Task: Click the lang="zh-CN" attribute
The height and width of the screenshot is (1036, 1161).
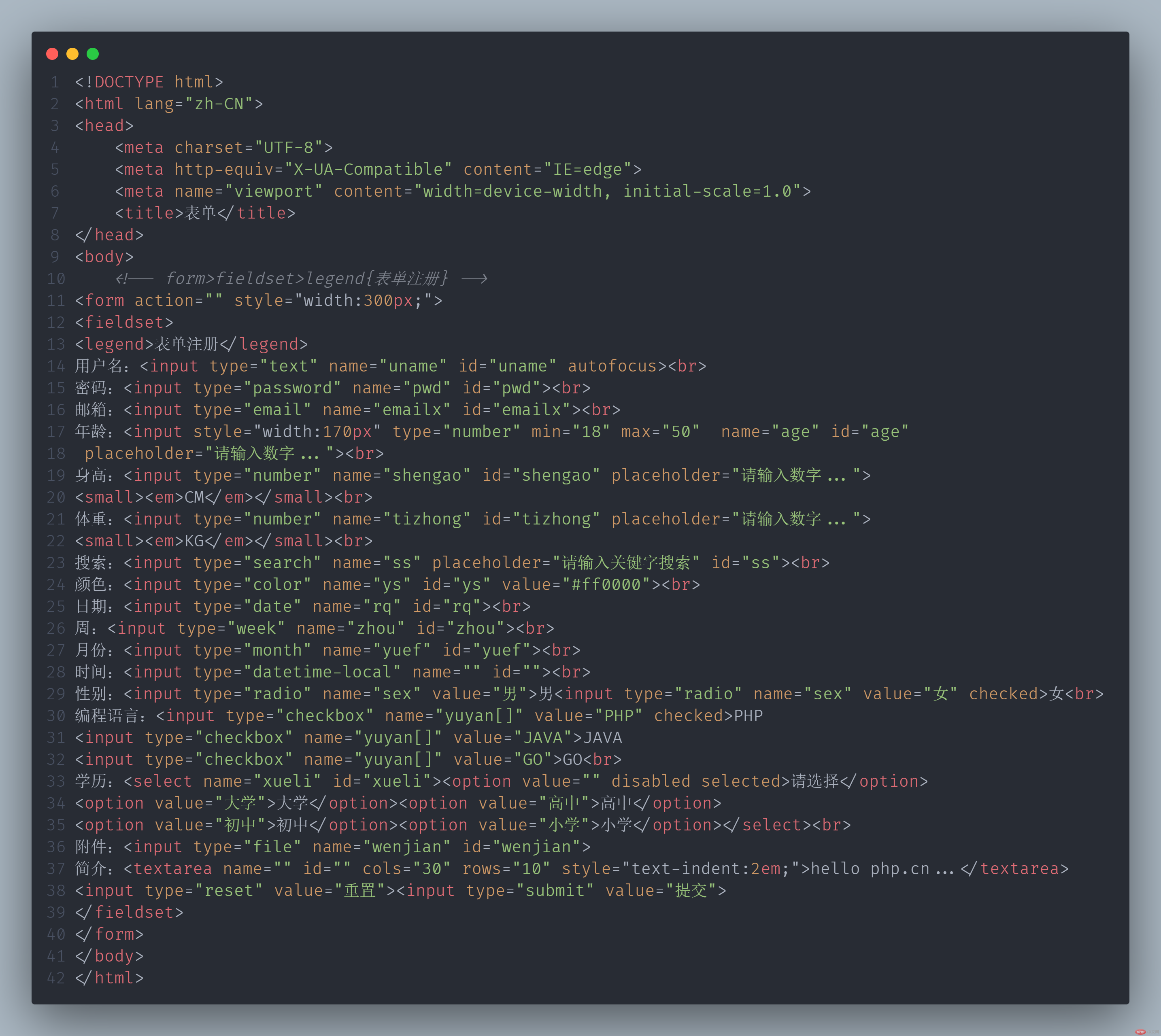Action: click(193, 104)
